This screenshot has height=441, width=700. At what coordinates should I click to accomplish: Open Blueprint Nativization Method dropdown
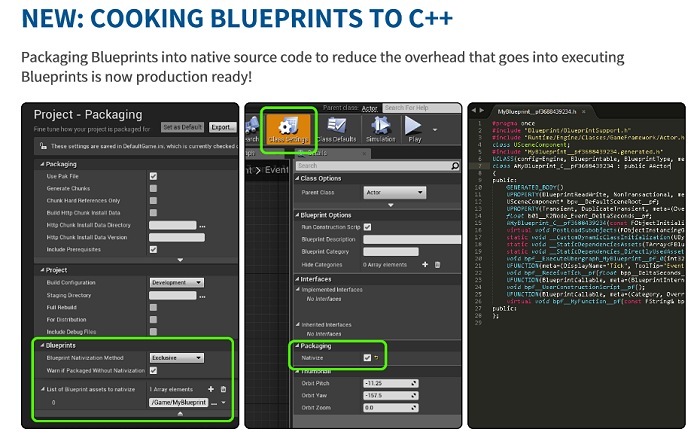pos(177,358)
